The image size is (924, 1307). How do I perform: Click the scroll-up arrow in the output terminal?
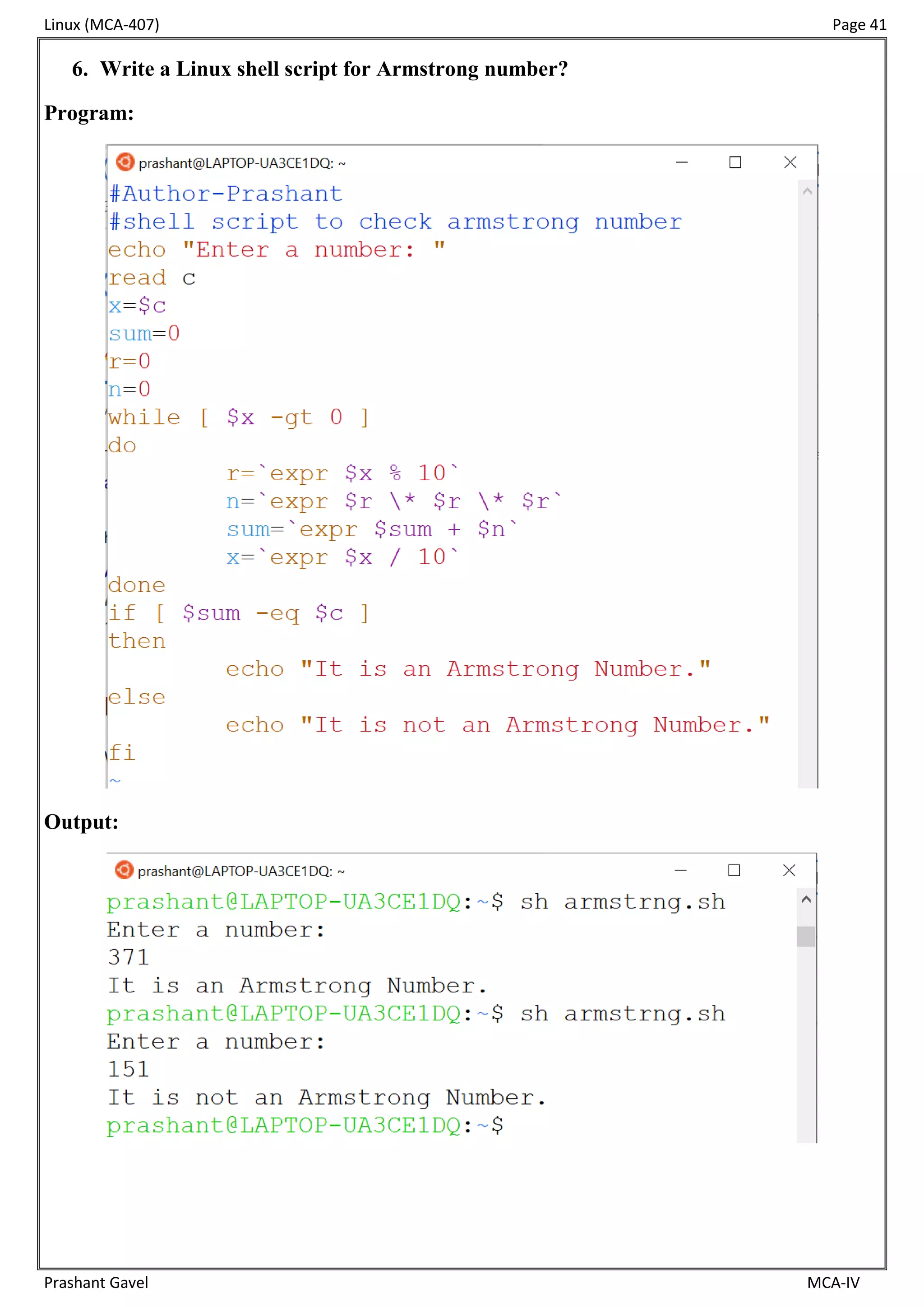point(806,899)
